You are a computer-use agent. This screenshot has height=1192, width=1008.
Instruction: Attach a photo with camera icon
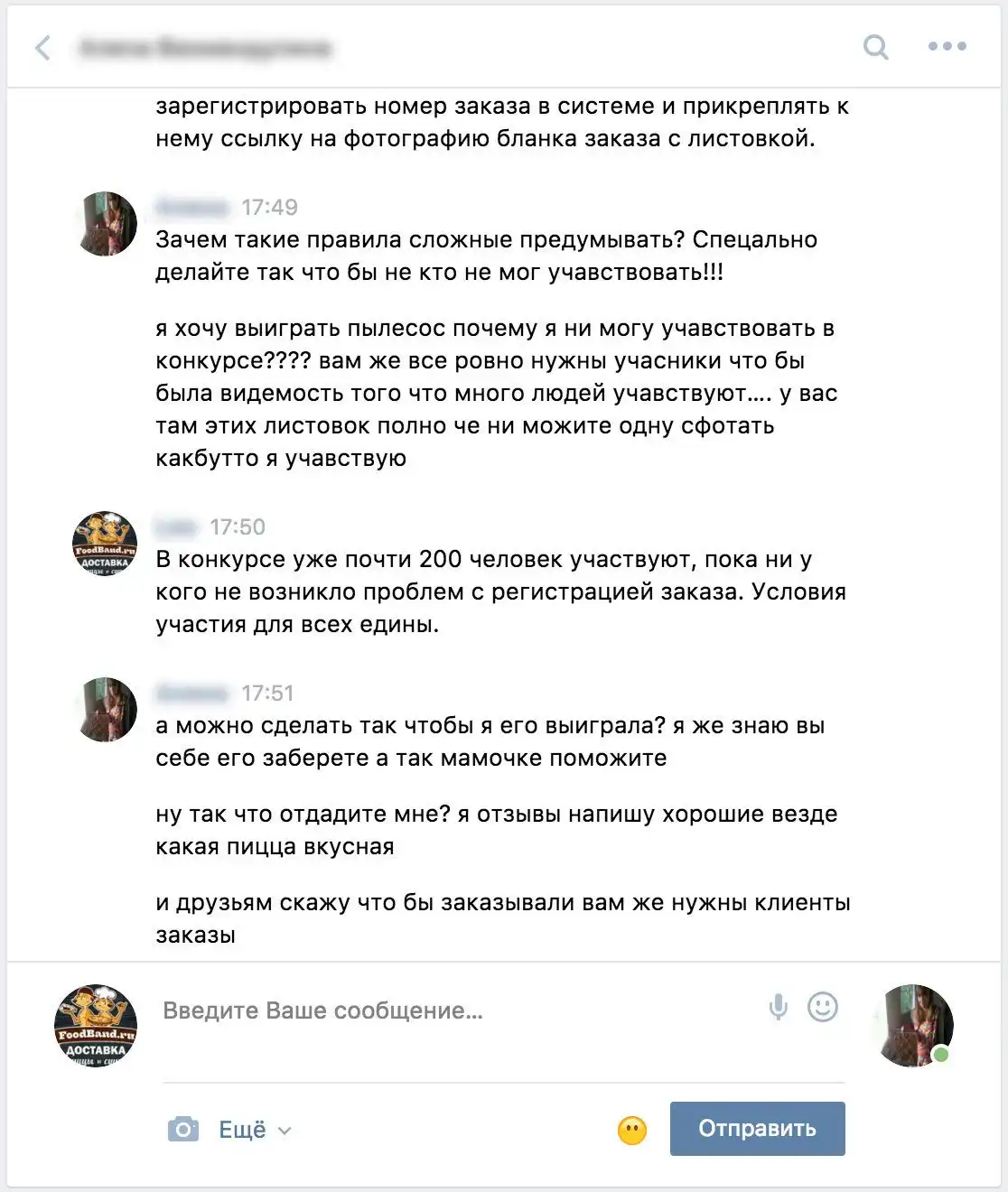point(183,1129)
